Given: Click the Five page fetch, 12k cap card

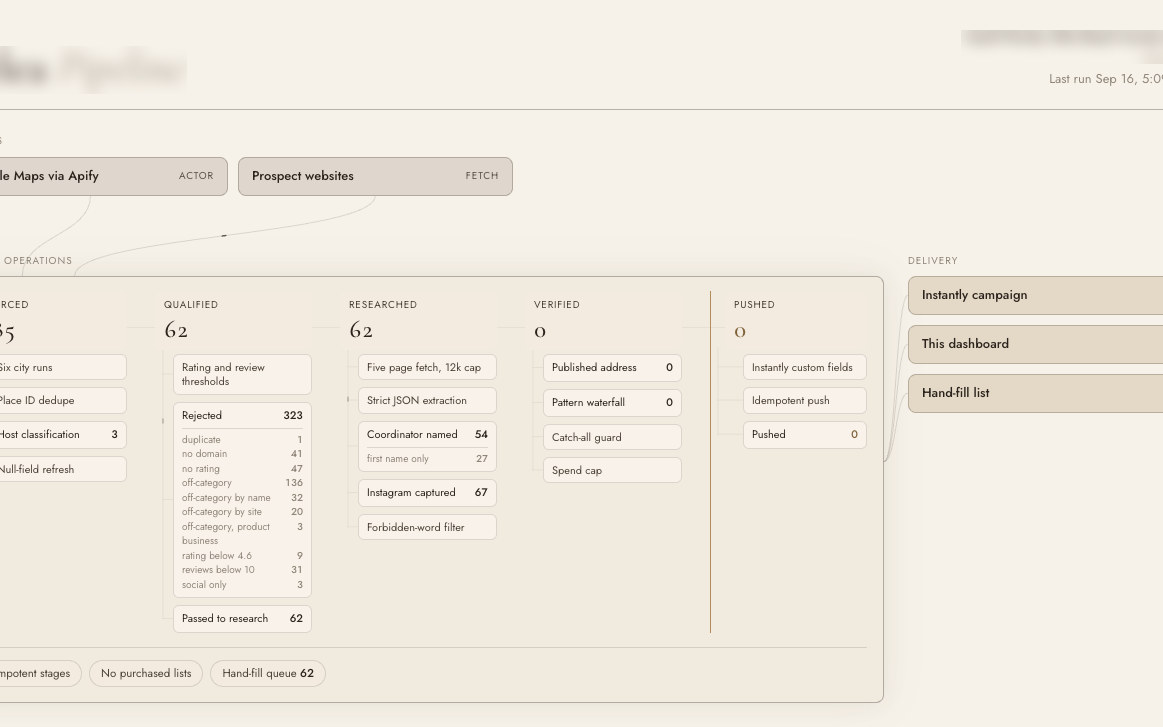Looking at the screenshot, I should pos(427,367).
